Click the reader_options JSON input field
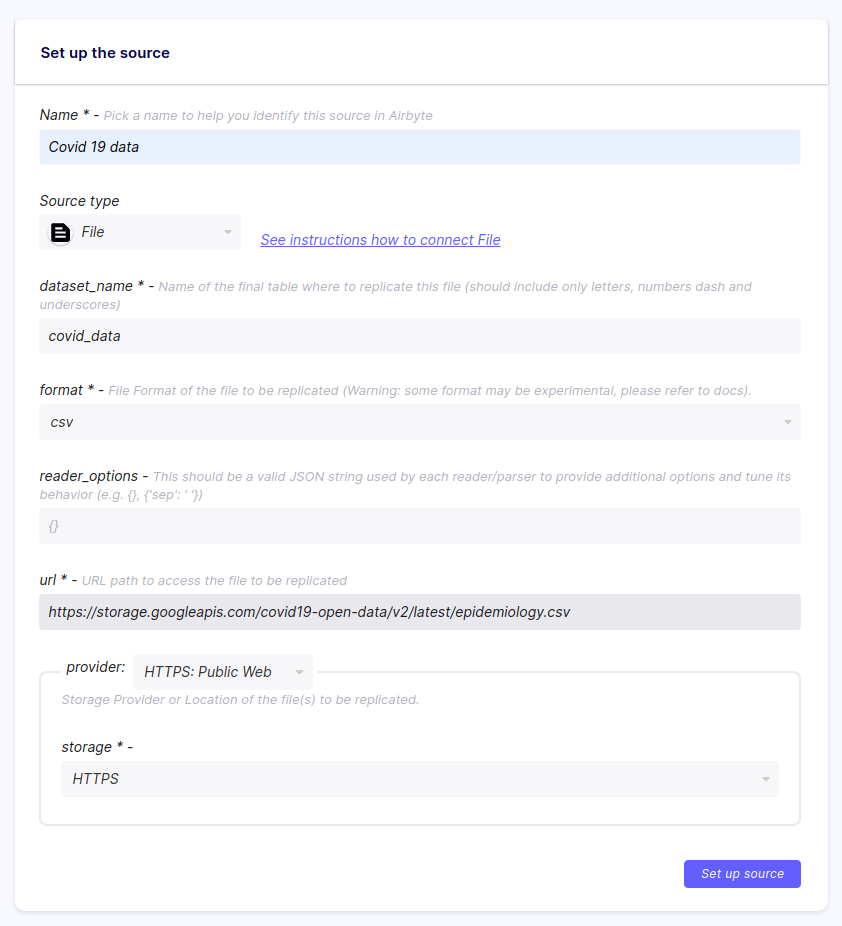842x926 pixels. coord(420,525)
